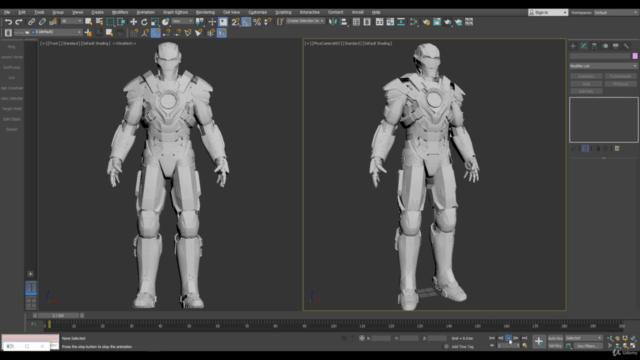Toggle the Spinner Snap icon
This screenshot has width=640, height=360.
click(x=268, y=22)
